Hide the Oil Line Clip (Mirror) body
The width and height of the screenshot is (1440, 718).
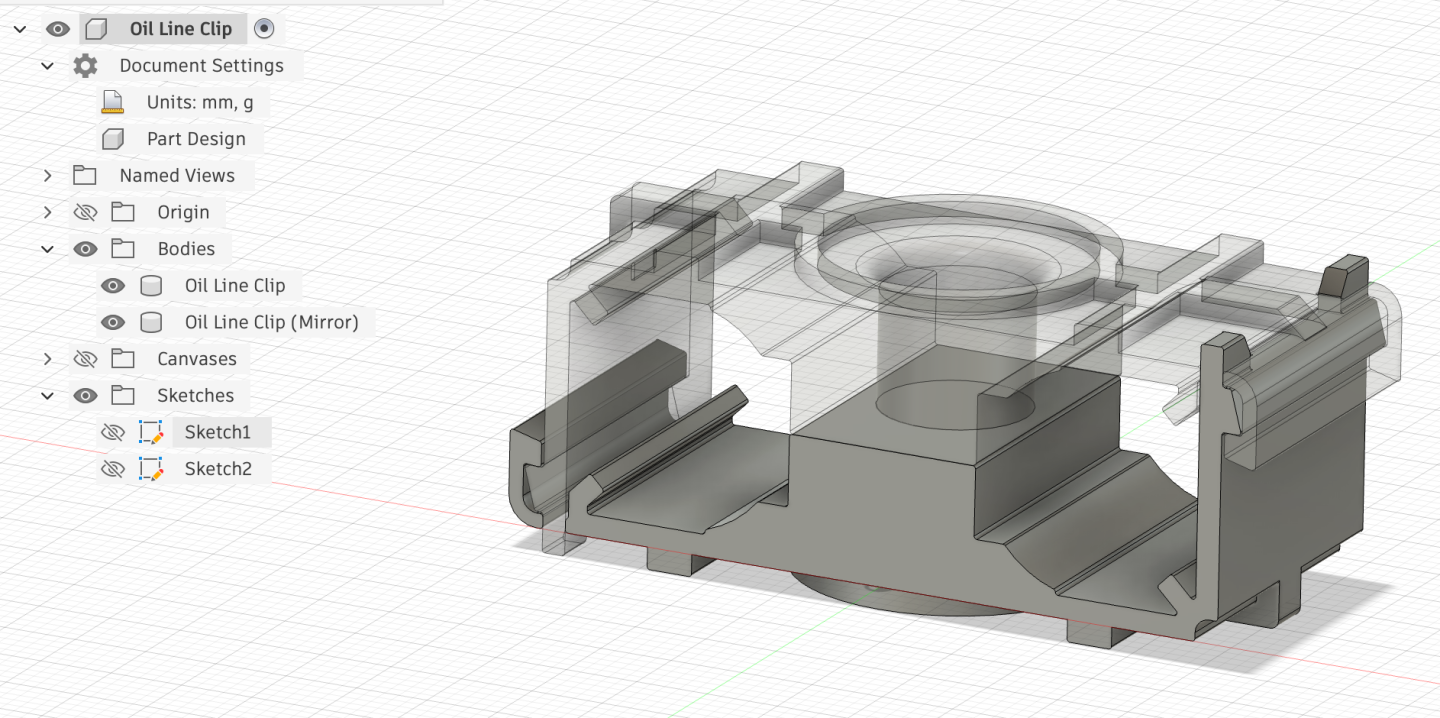point(113,322)
